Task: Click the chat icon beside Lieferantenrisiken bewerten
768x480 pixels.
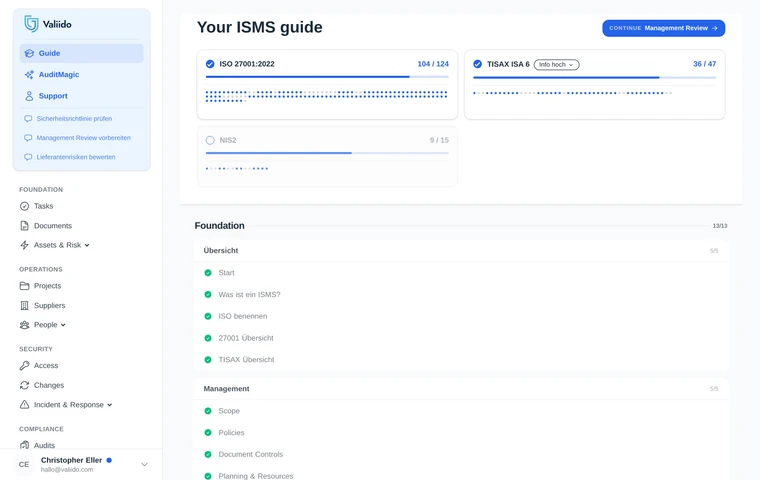Action: point(28,157)
